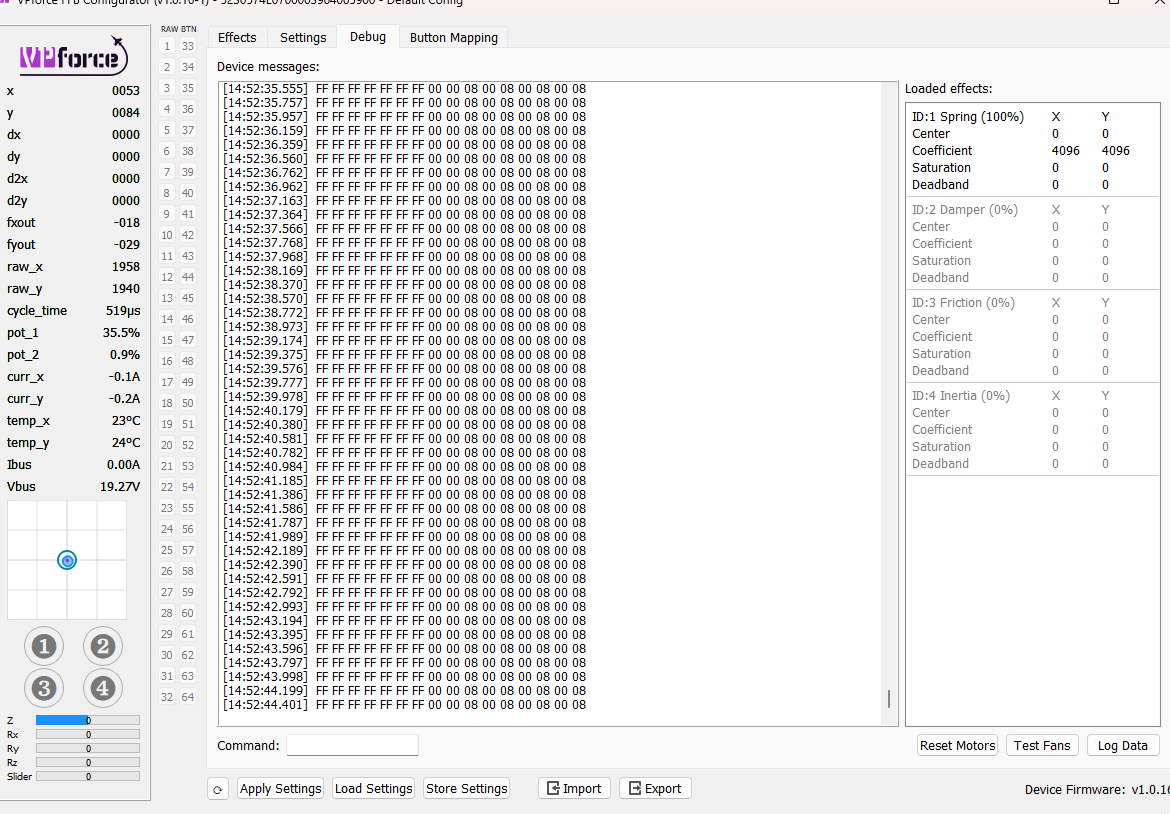Select the ID:1 Spring (100%) effect
This screenshot has width=1170, height=814.
(x=968, y=116)
